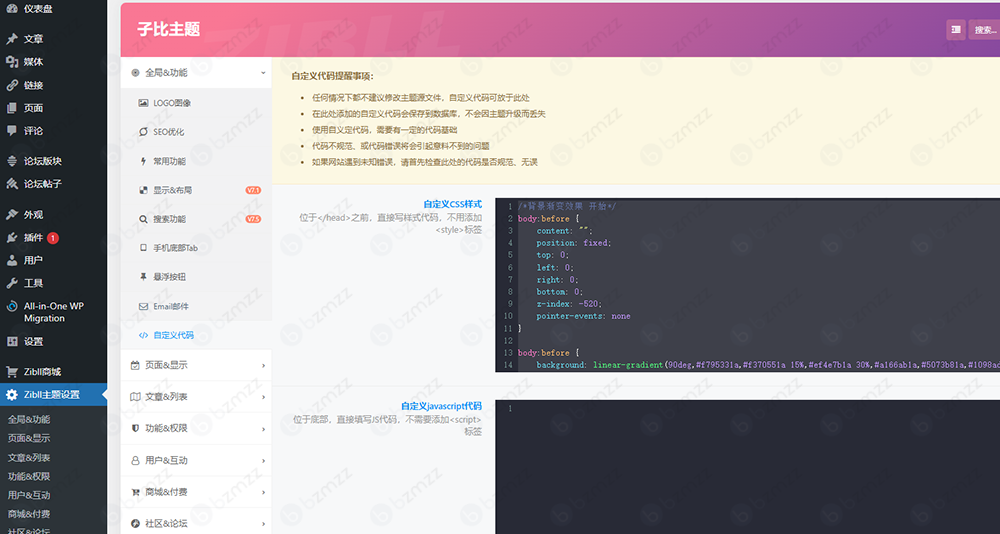The image size is (1000, 534).
Task: Click the 用户&互动 person icon
Action: click(x=135, y=461)
